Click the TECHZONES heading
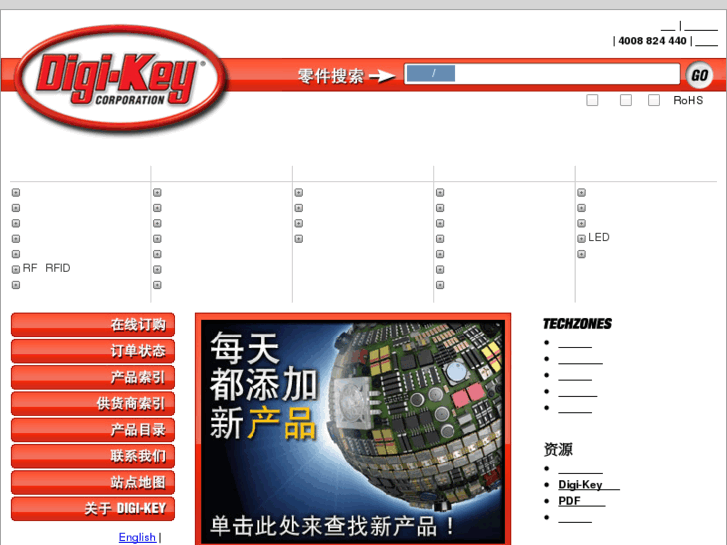 tap(577, 324)
